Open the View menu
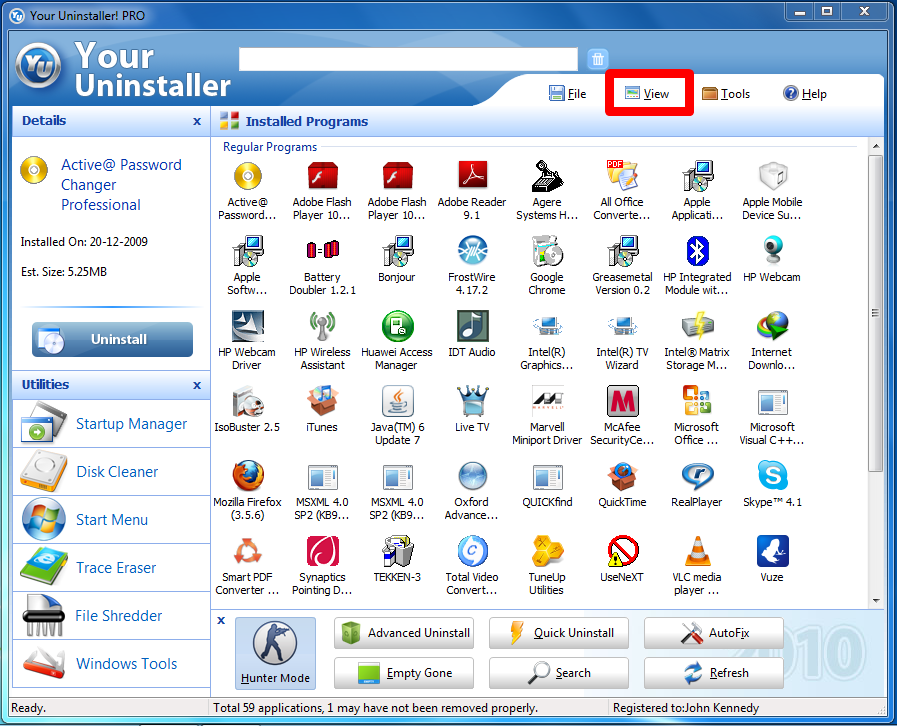The height and width of the screenshot is (726, 897). click(x=647, y=94)
